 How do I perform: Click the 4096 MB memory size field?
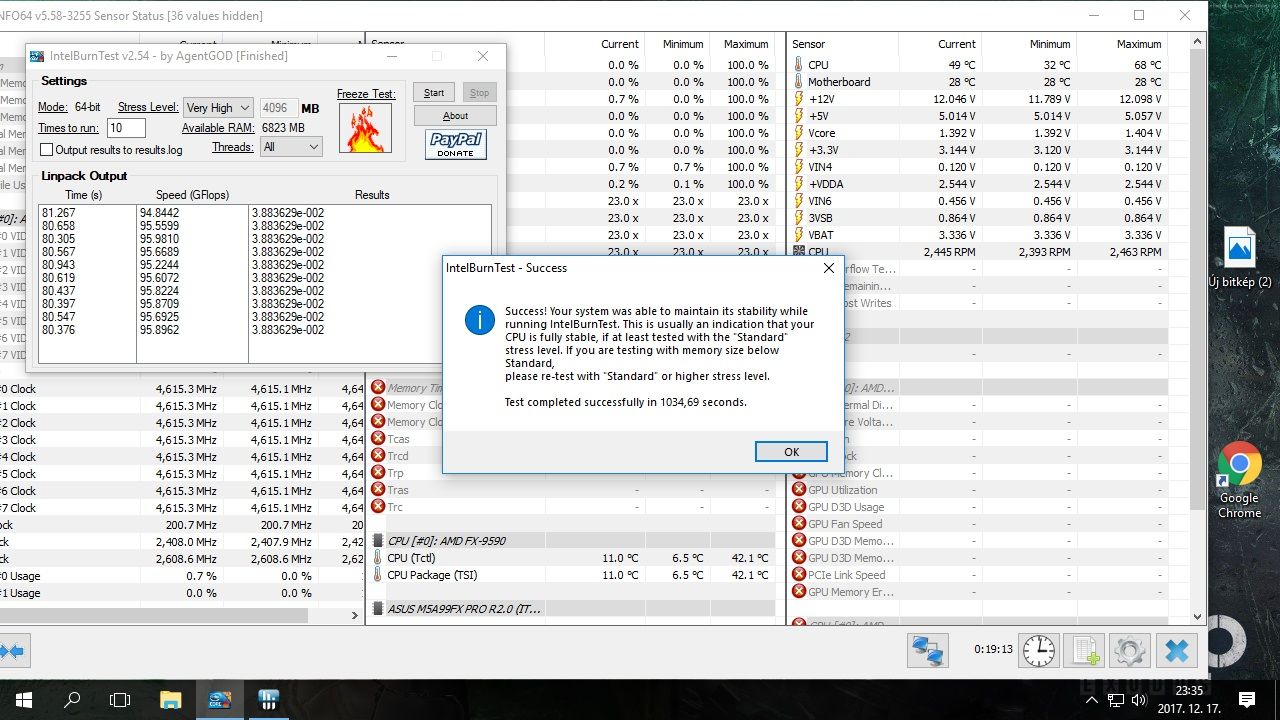[278, 108]
